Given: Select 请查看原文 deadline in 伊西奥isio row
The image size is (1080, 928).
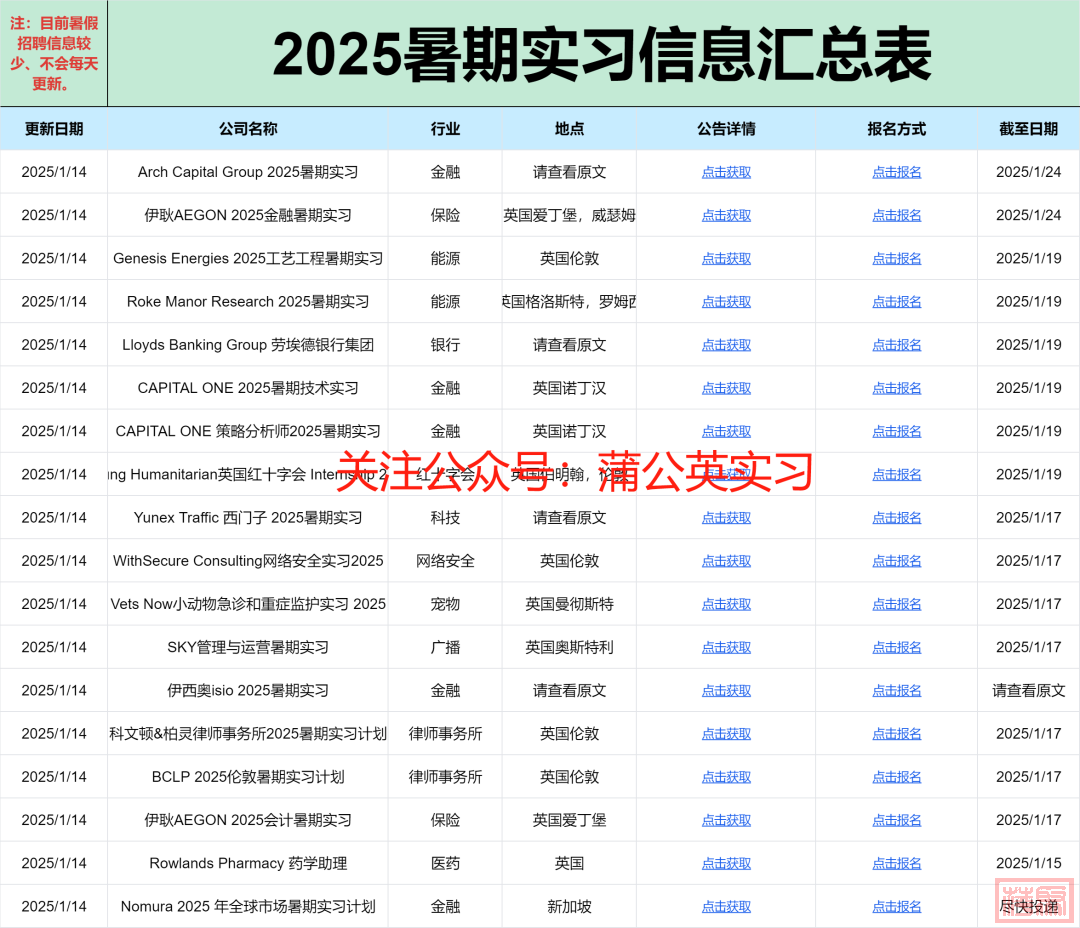Looking at the screenshot, I should (x=1028, y=691).
